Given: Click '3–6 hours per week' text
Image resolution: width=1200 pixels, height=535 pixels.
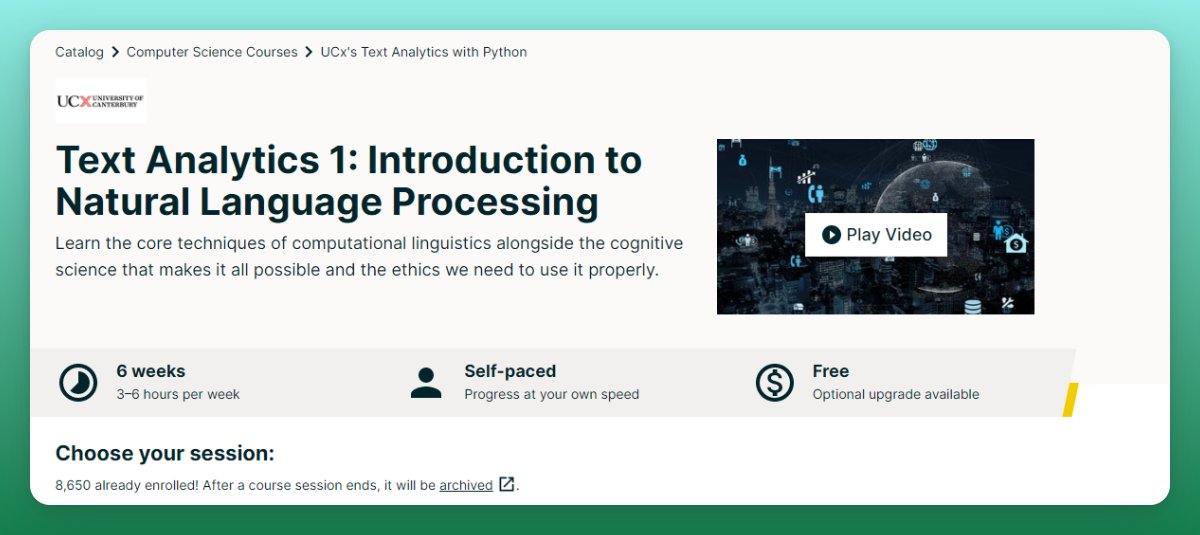Looking at the screenshot, I should click(178, 394).
